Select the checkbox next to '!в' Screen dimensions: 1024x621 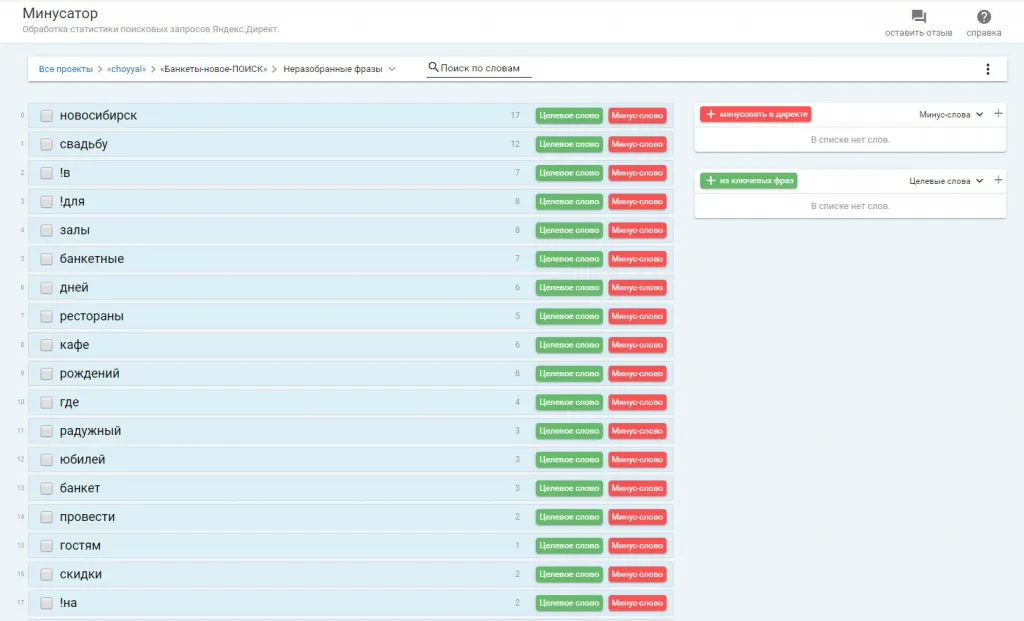coord(46,173)
